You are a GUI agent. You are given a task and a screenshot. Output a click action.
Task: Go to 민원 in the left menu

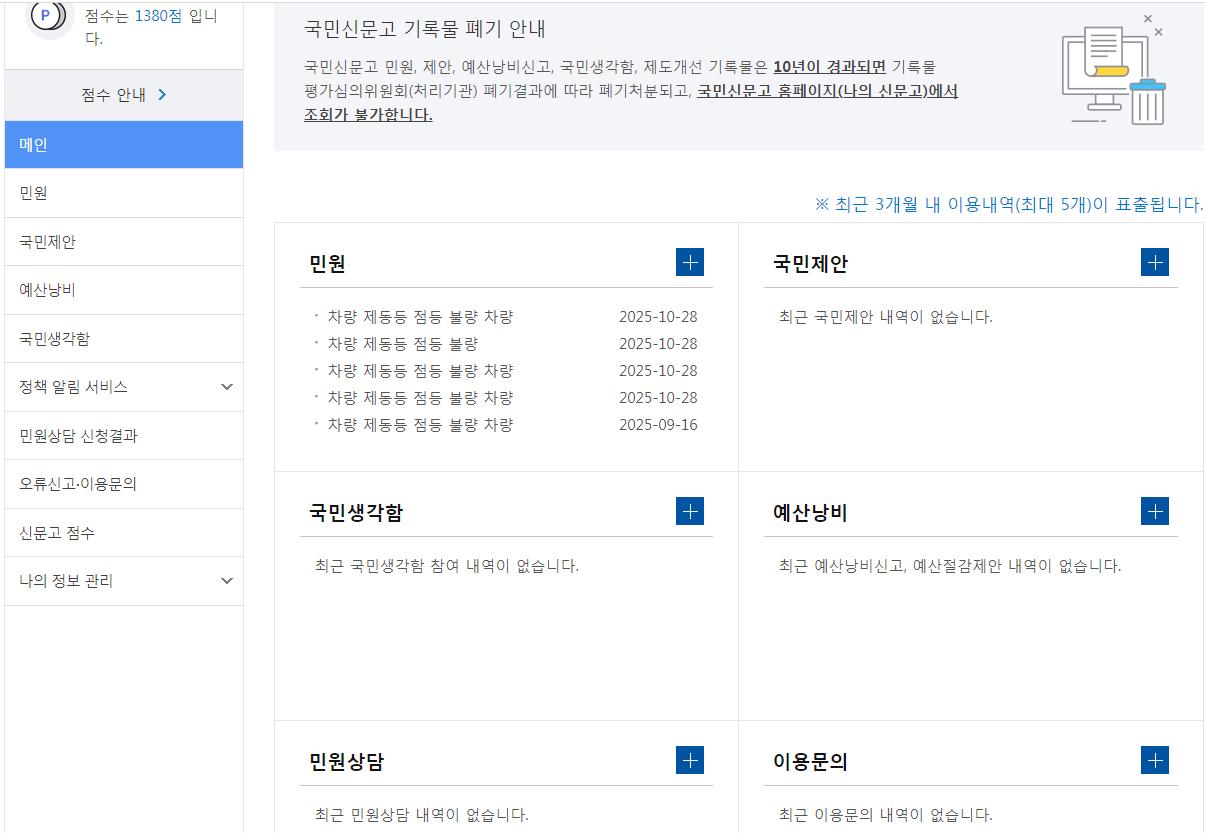click(x=124, y=193)
